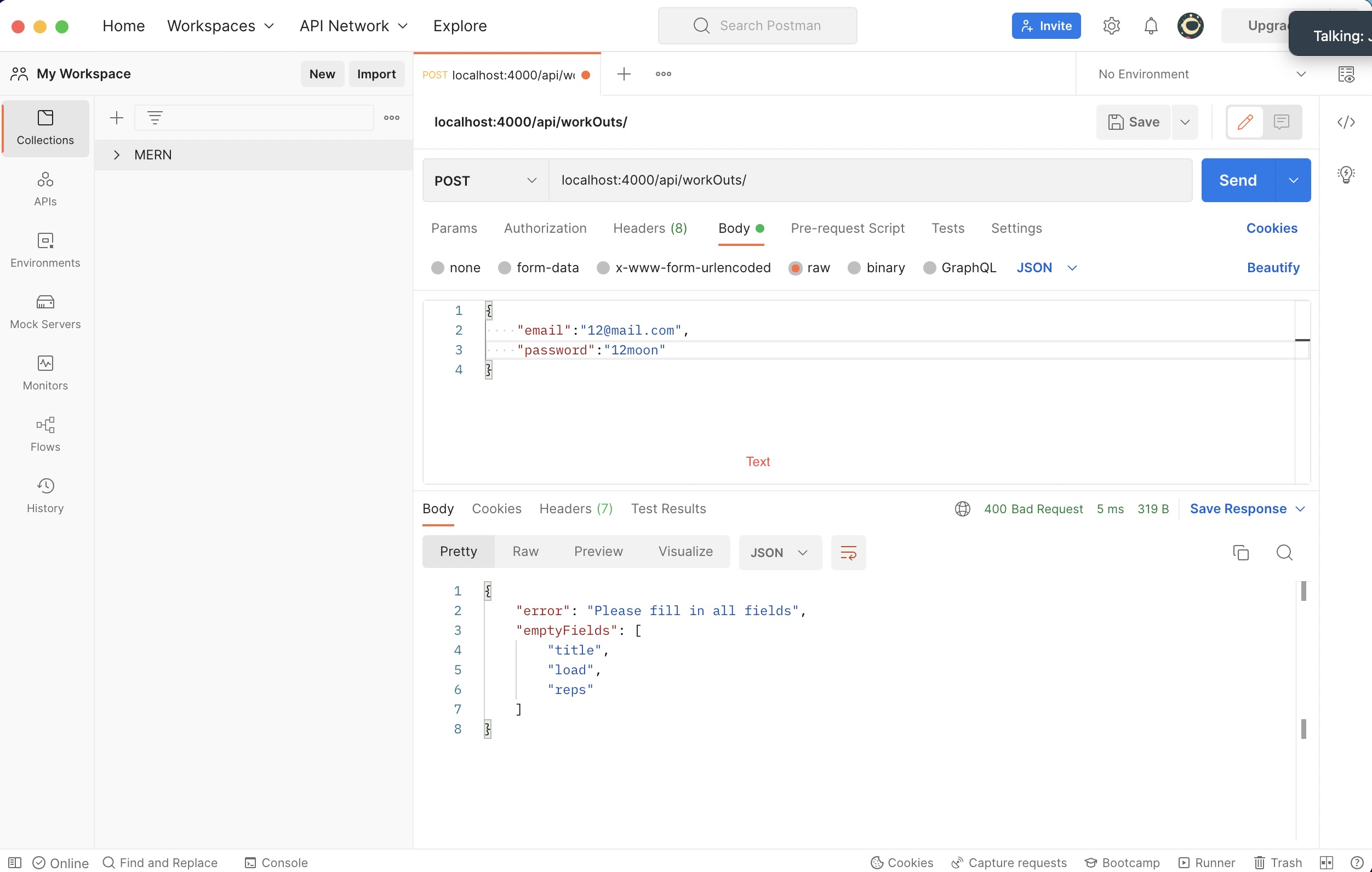Open the Workspaces menu
1372x872 pixels.
(220, 26)
